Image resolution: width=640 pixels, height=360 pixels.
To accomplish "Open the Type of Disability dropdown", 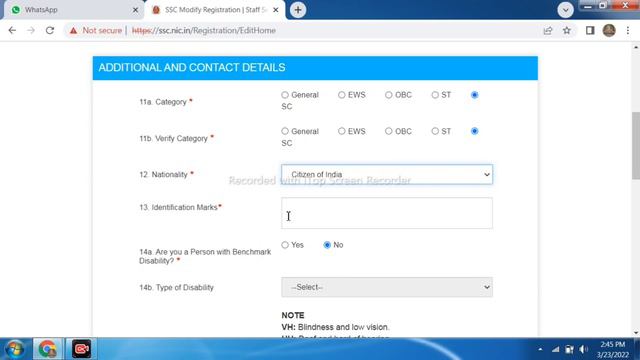I will point(387,287).
